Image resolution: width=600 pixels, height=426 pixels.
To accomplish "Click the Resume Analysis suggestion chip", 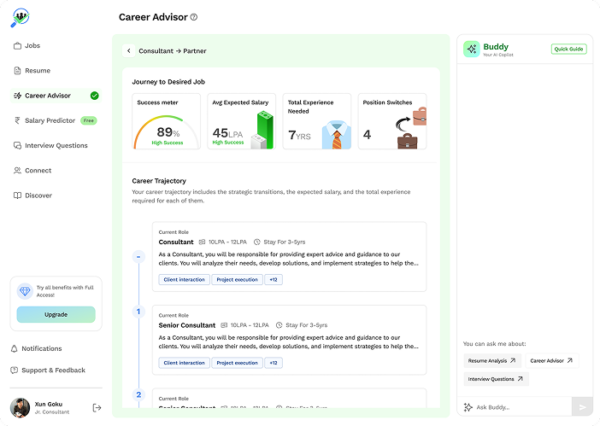I will (x=492, y=360).
